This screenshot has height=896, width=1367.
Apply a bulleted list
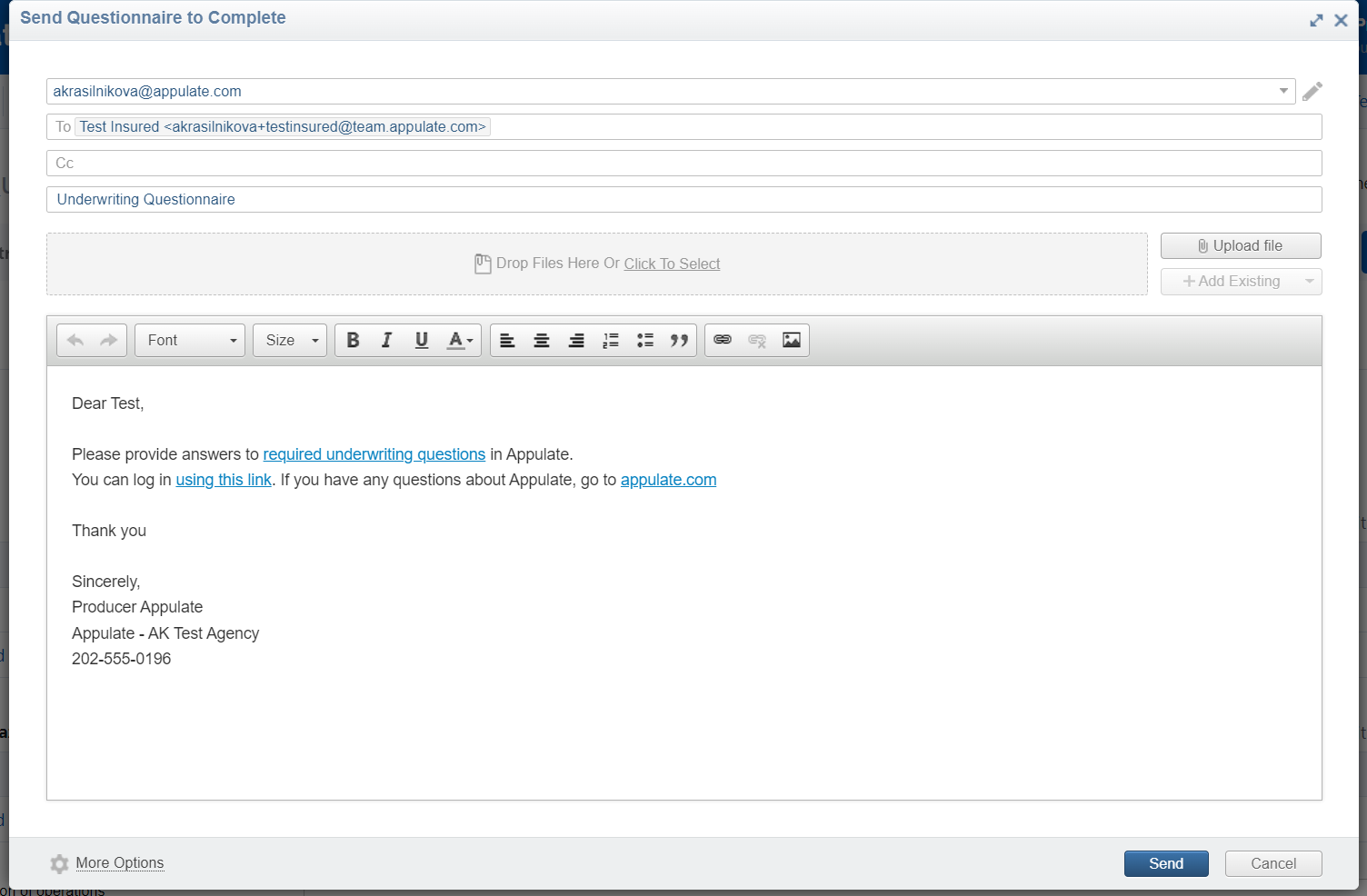(x=644, y=340)
